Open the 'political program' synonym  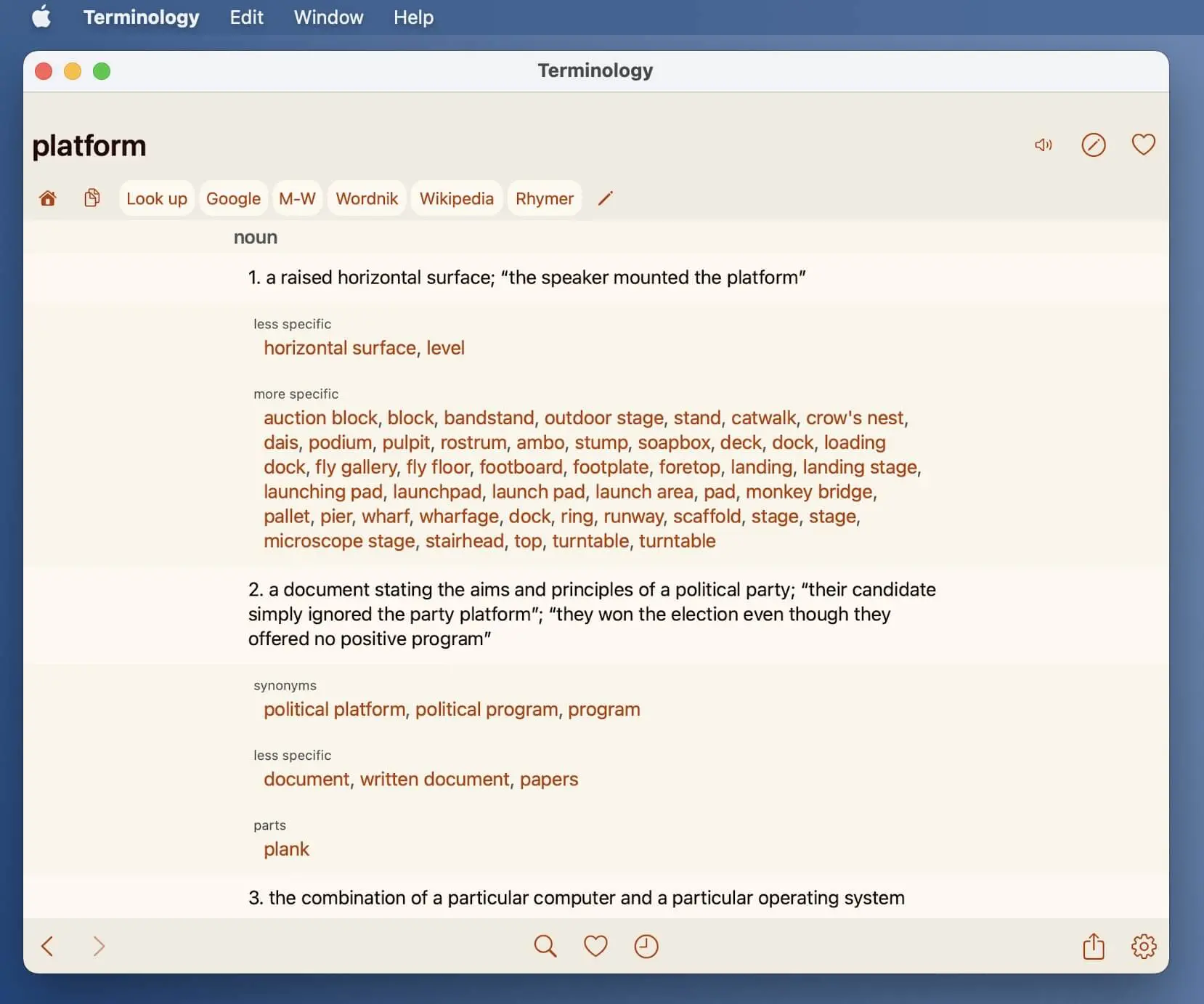(x=487, y=710)
